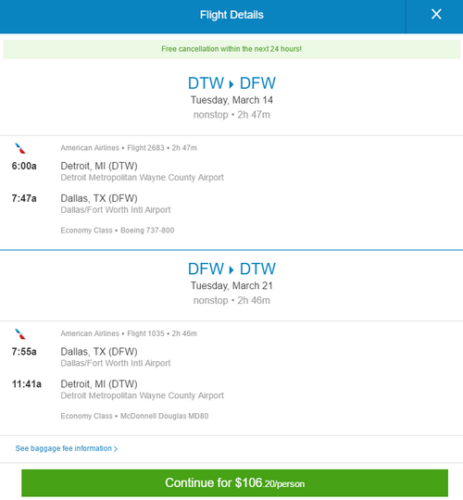Click the free cancellation notice banner
Viewport: 463px width, 500px height.
tap(232, 49)
